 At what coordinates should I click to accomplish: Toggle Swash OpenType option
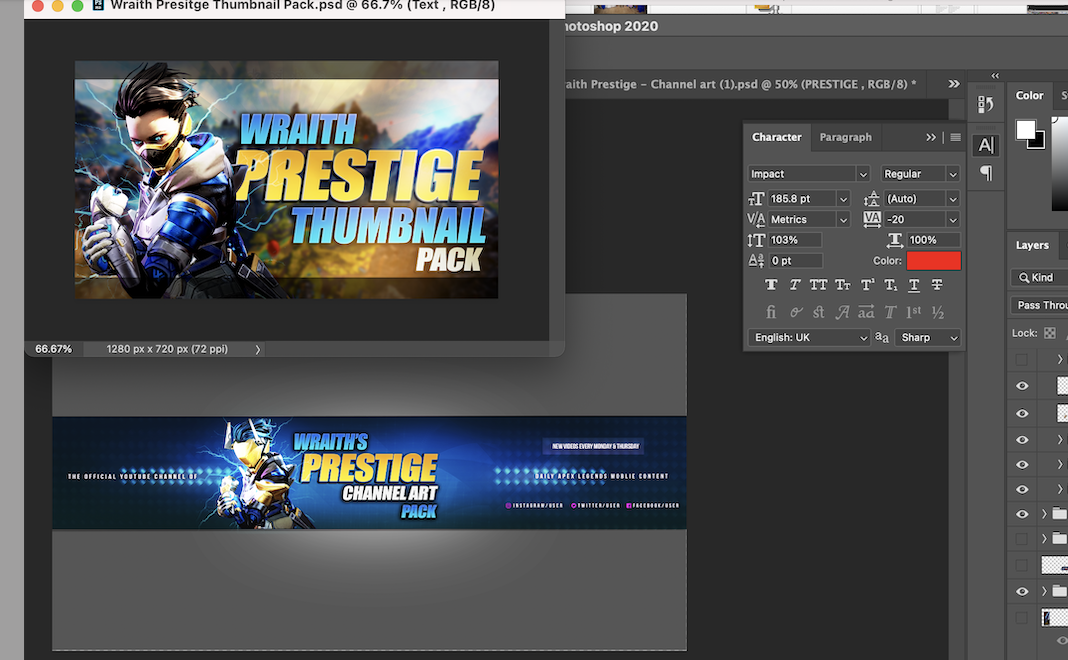point(843,312)
